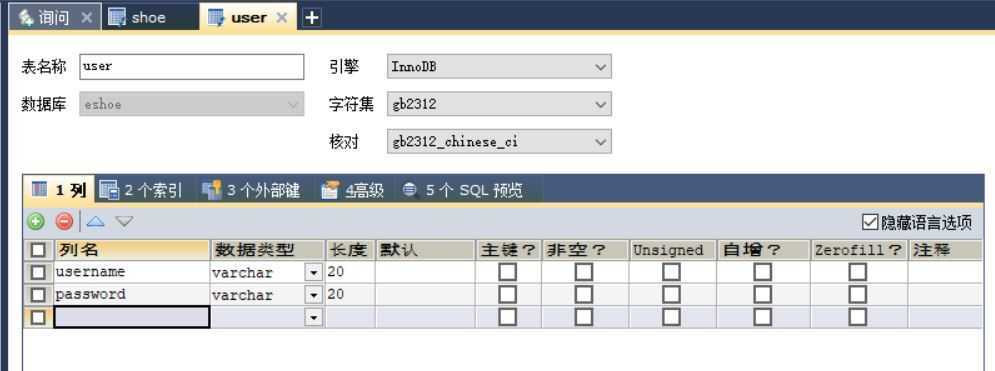Screen dimensions: 995x371
Task: Click the username column name cell
Action: click(x=132, y=273)
